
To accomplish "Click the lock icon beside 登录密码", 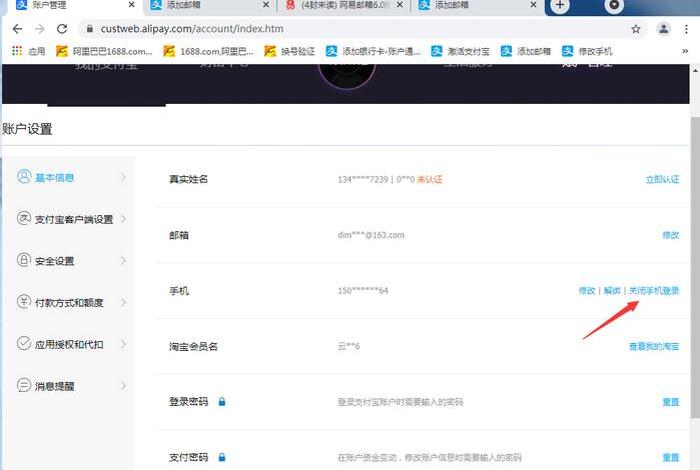I will click(x=222, y=402).
